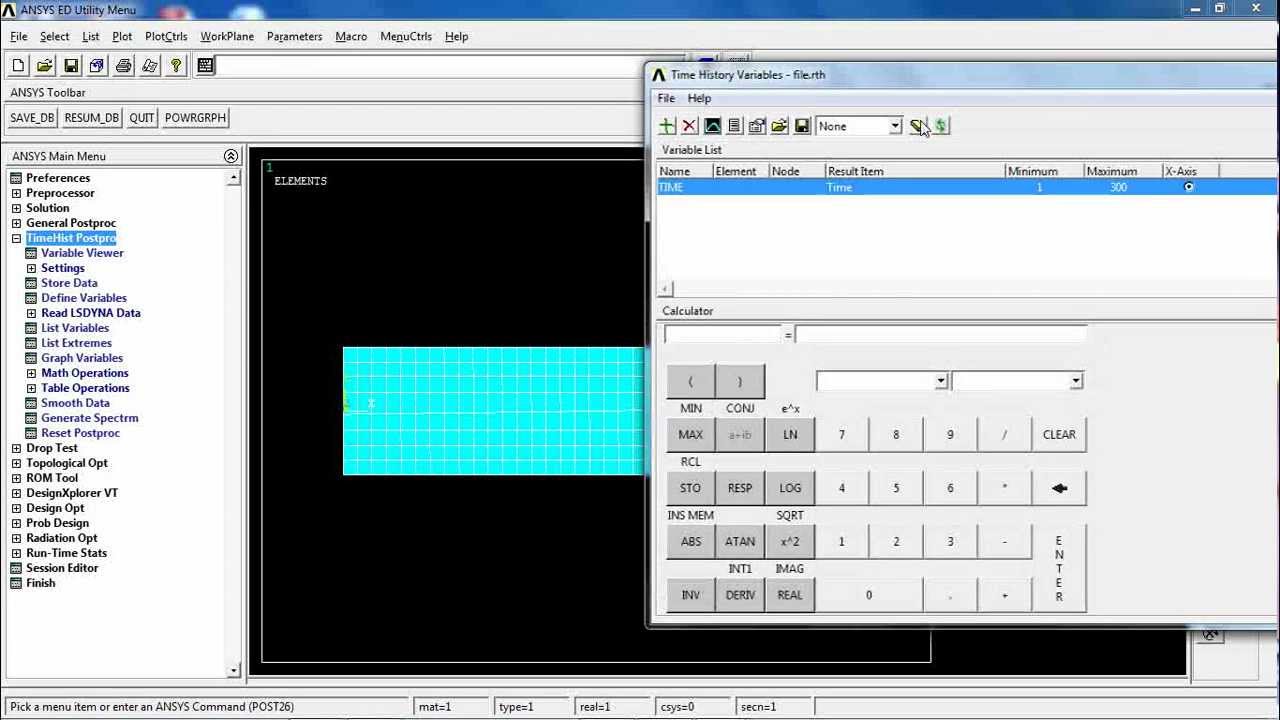Screen dimensions: 1280x720
Task: Open the None overlay data dropdown
Action: pyautogui.click(x=895, y=126)
